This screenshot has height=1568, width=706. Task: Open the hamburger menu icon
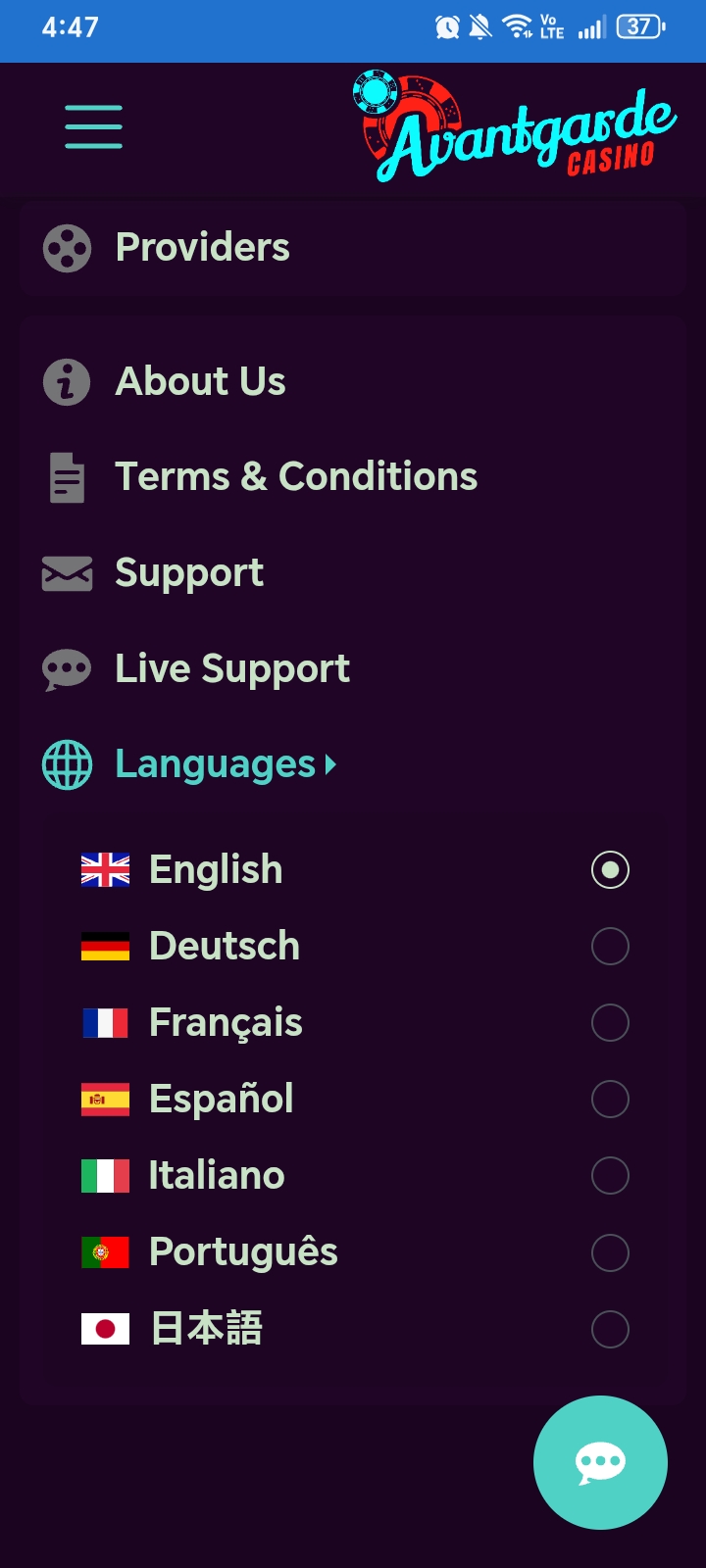(94, 127)
